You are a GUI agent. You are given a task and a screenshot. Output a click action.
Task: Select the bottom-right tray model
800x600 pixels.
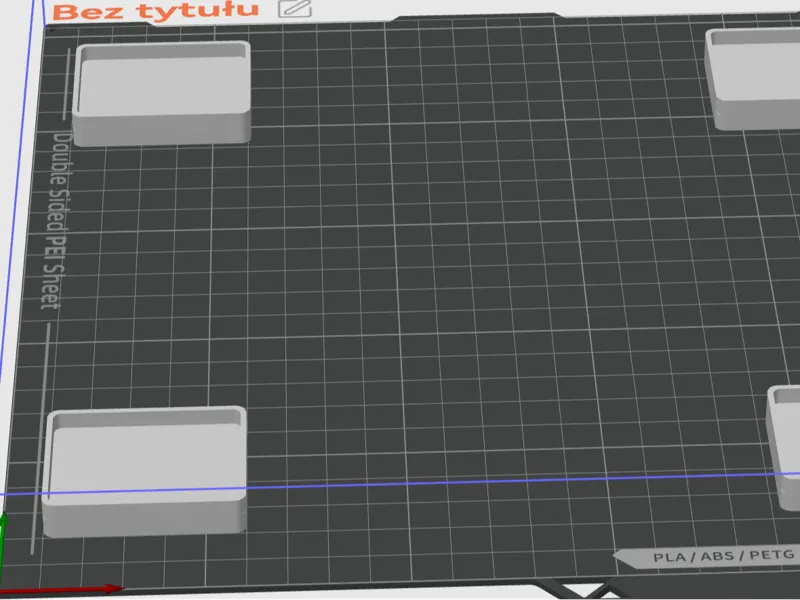point(784,447)
